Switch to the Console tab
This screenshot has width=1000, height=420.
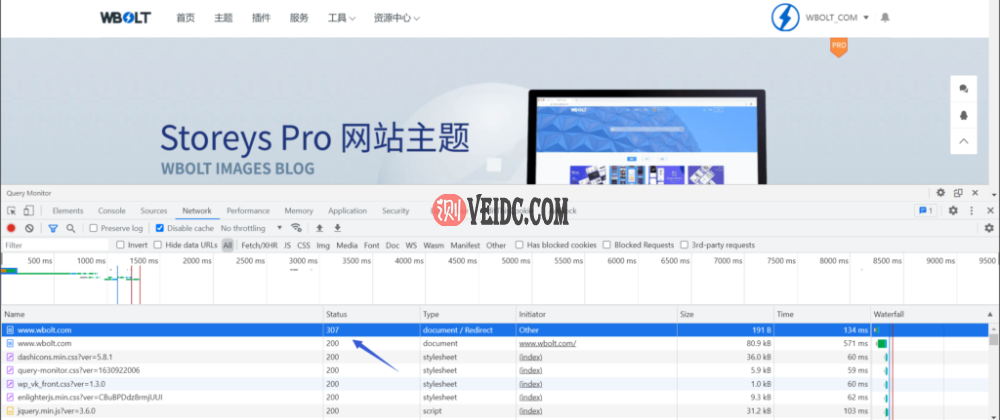(x=112, y=211)
